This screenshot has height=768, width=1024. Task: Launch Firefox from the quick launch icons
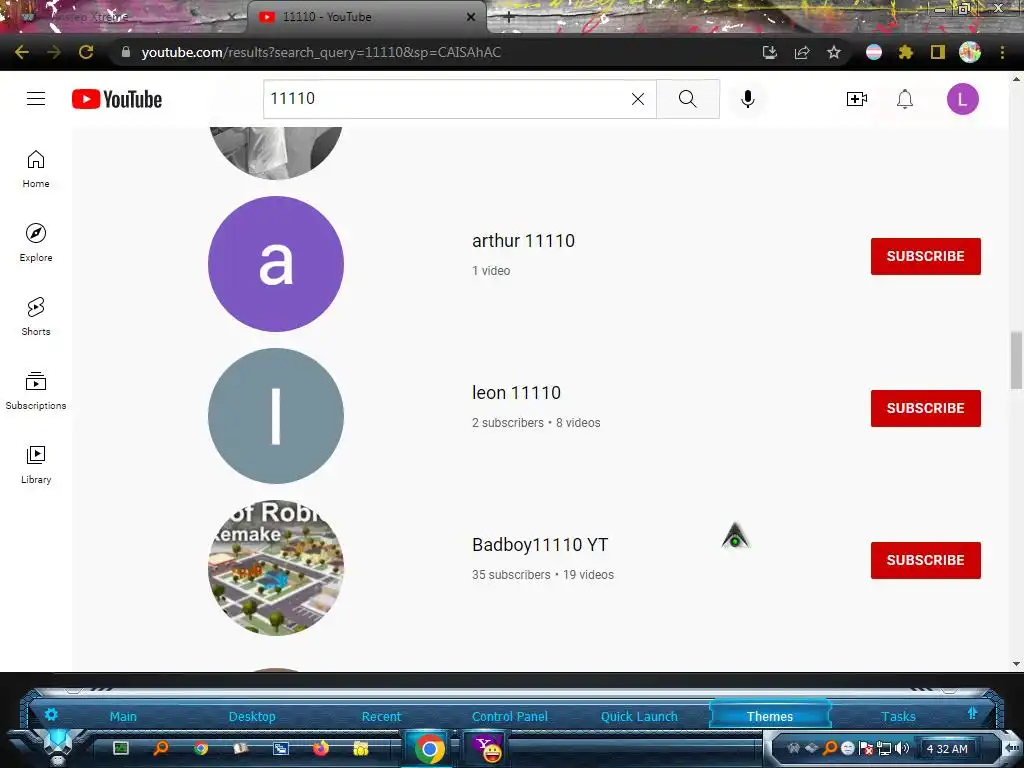click(320, 748)
